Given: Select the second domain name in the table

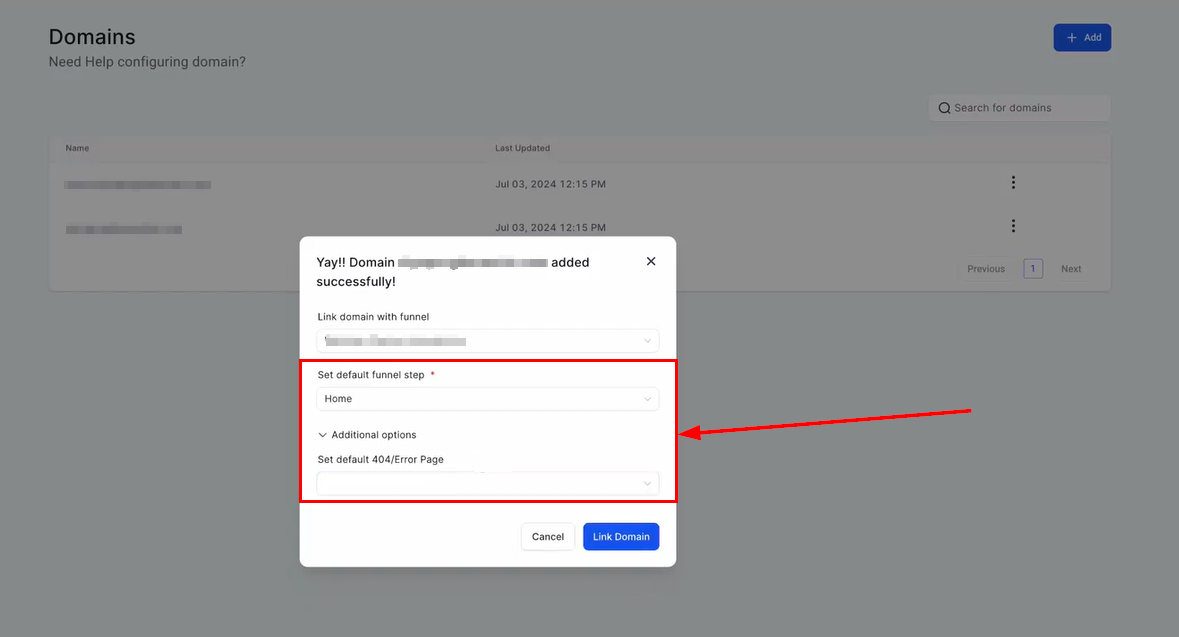Looking at the screenshot, I should 124,229.
